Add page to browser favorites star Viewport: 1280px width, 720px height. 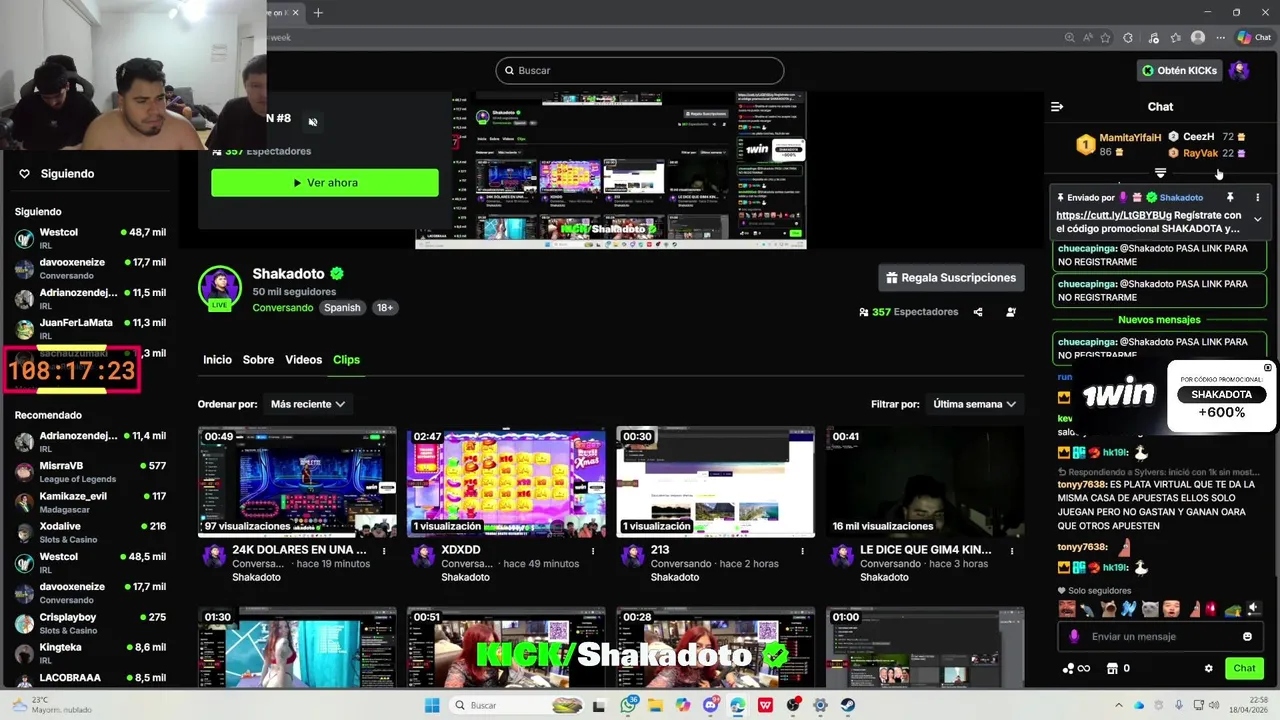1105,38
